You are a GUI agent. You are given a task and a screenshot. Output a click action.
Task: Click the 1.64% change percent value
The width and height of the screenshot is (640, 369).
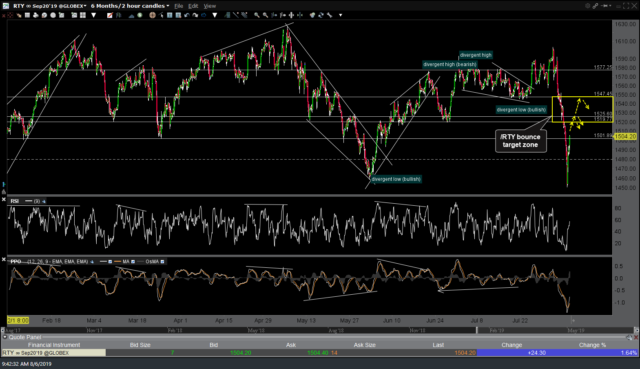point(629,353)
